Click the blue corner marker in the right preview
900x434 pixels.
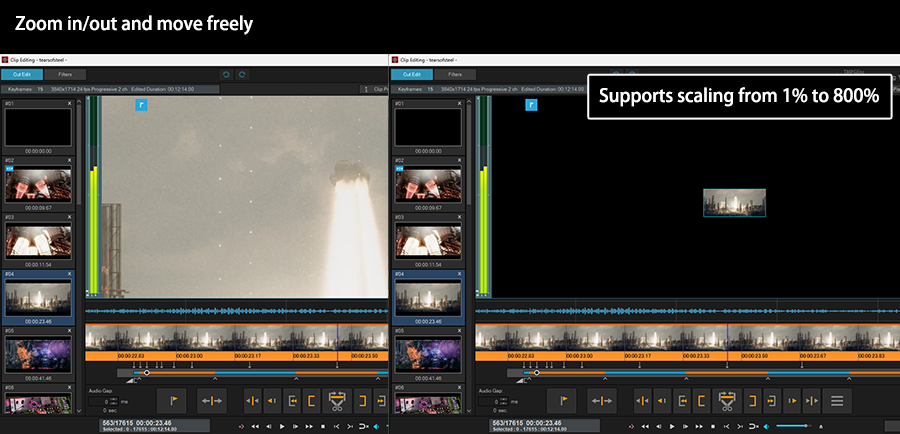532,104
